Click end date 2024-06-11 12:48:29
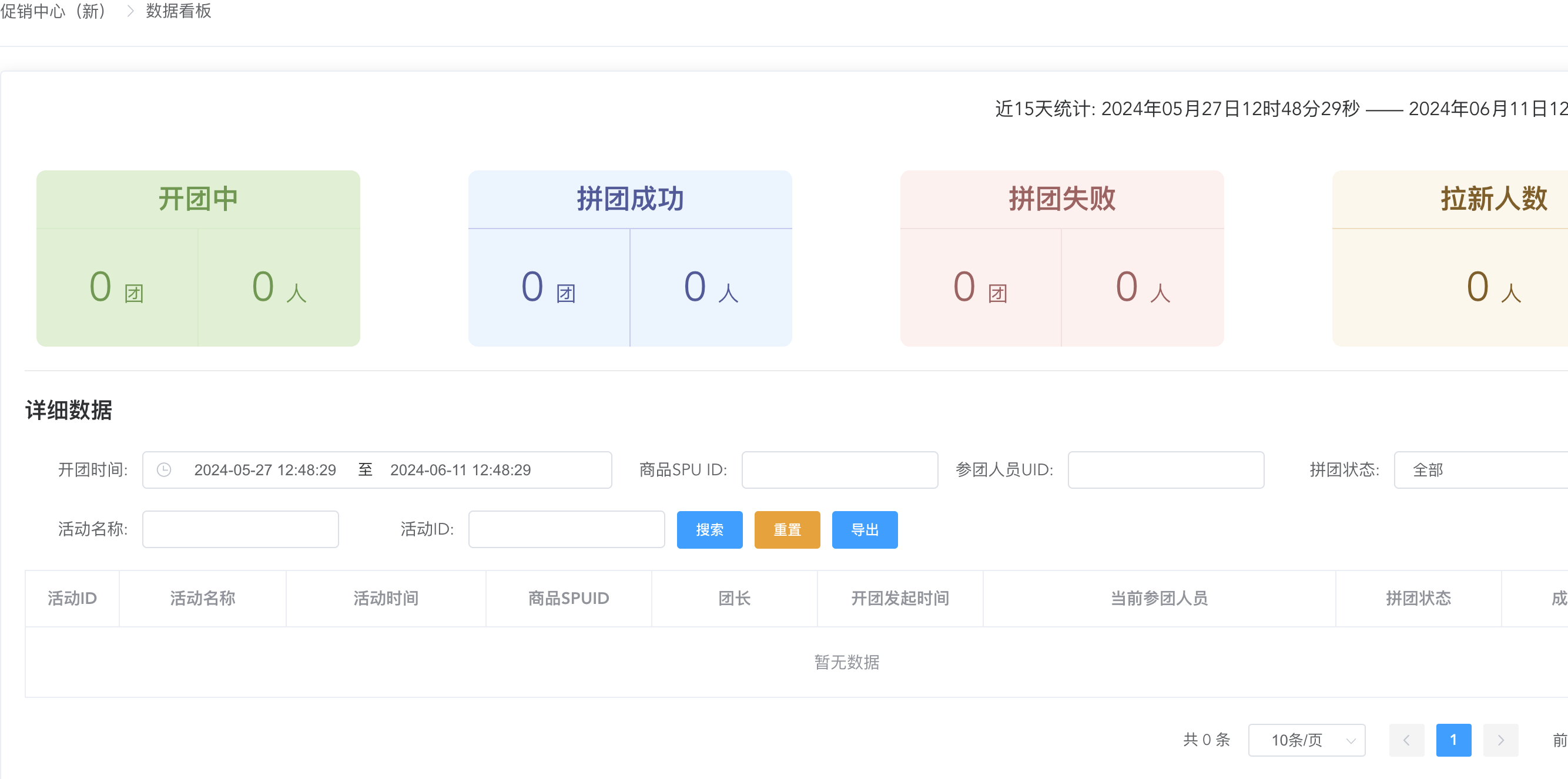1568x779 pixels. 460,470
